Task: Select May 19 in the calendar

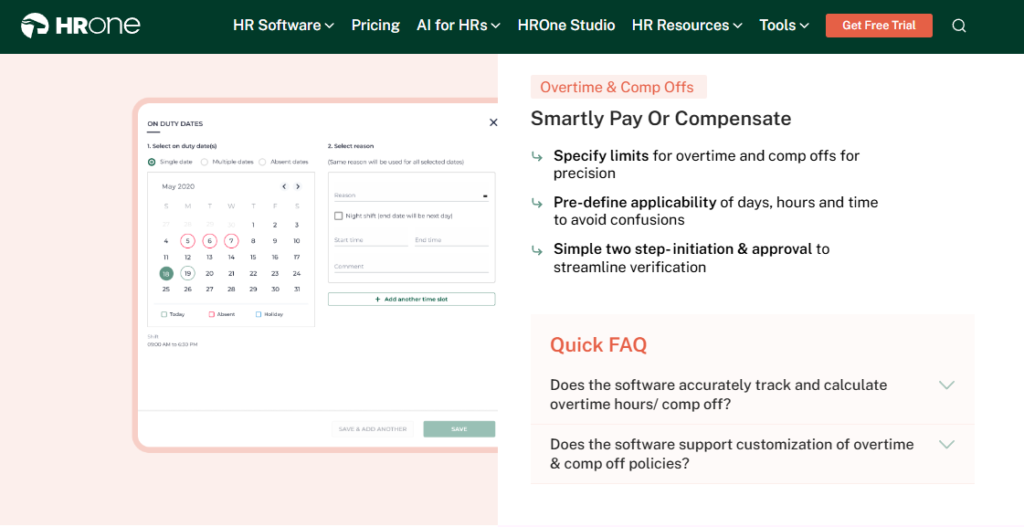Action: click(x=187, y=274)
